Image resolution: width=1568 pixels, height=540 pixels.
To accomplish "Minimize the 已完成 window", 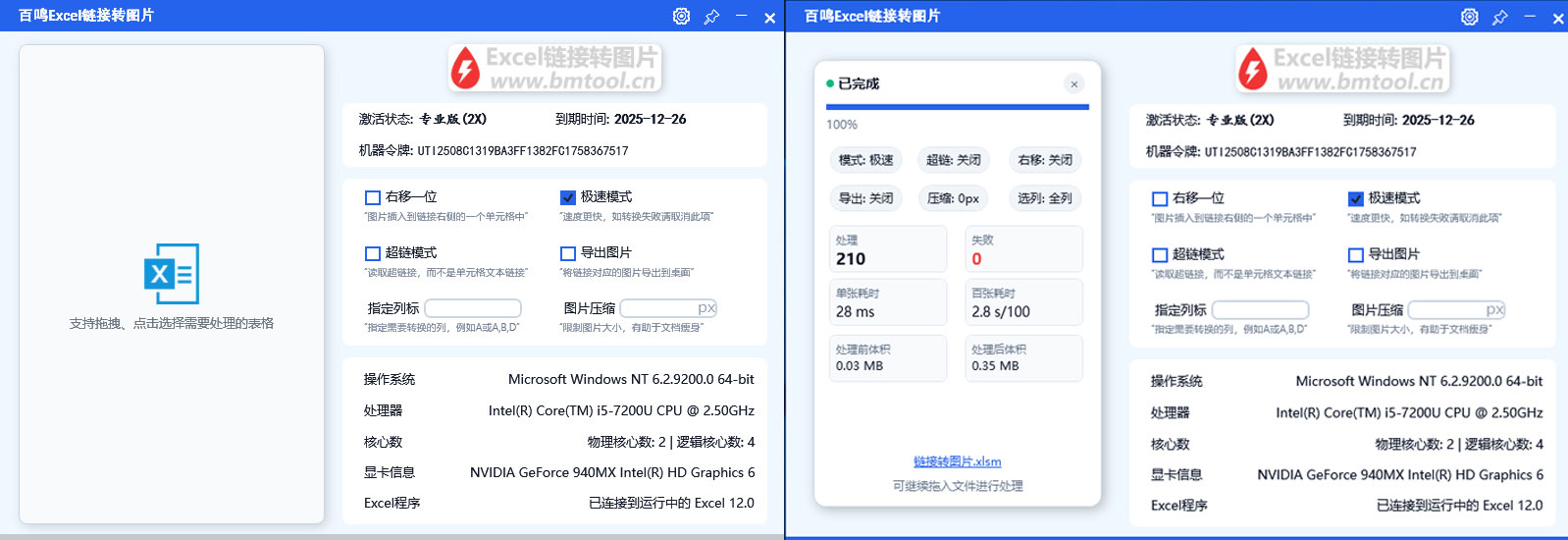I will coord(1529,17).
